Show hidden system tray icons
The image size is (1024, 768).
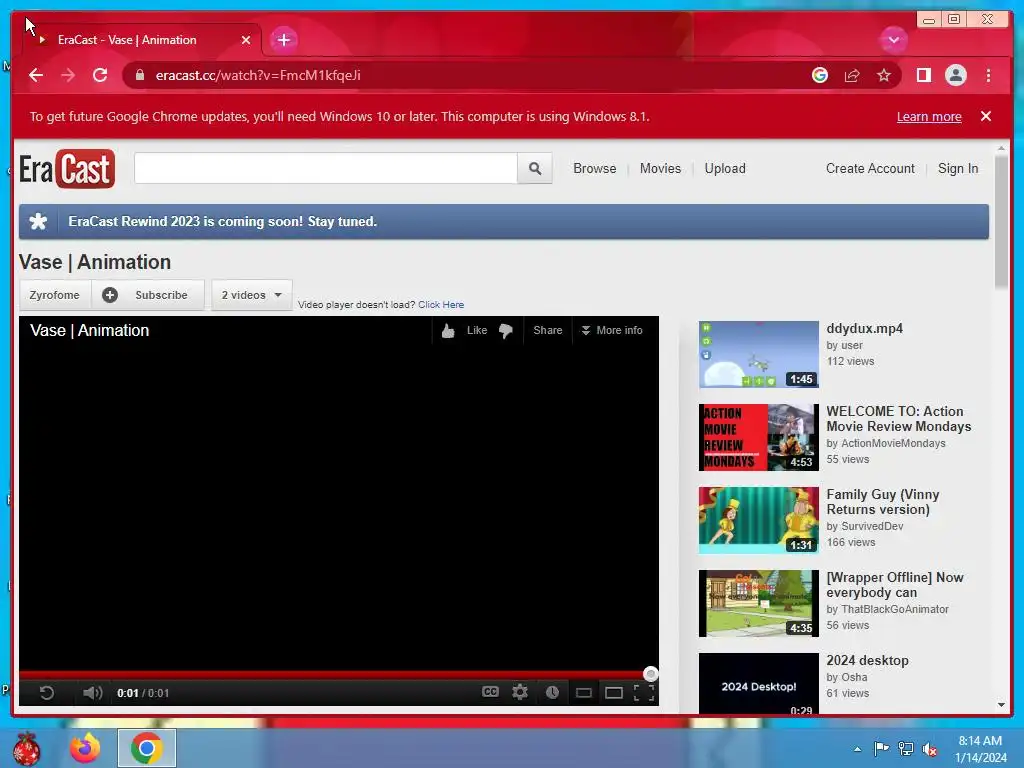(x=857, y=749)
